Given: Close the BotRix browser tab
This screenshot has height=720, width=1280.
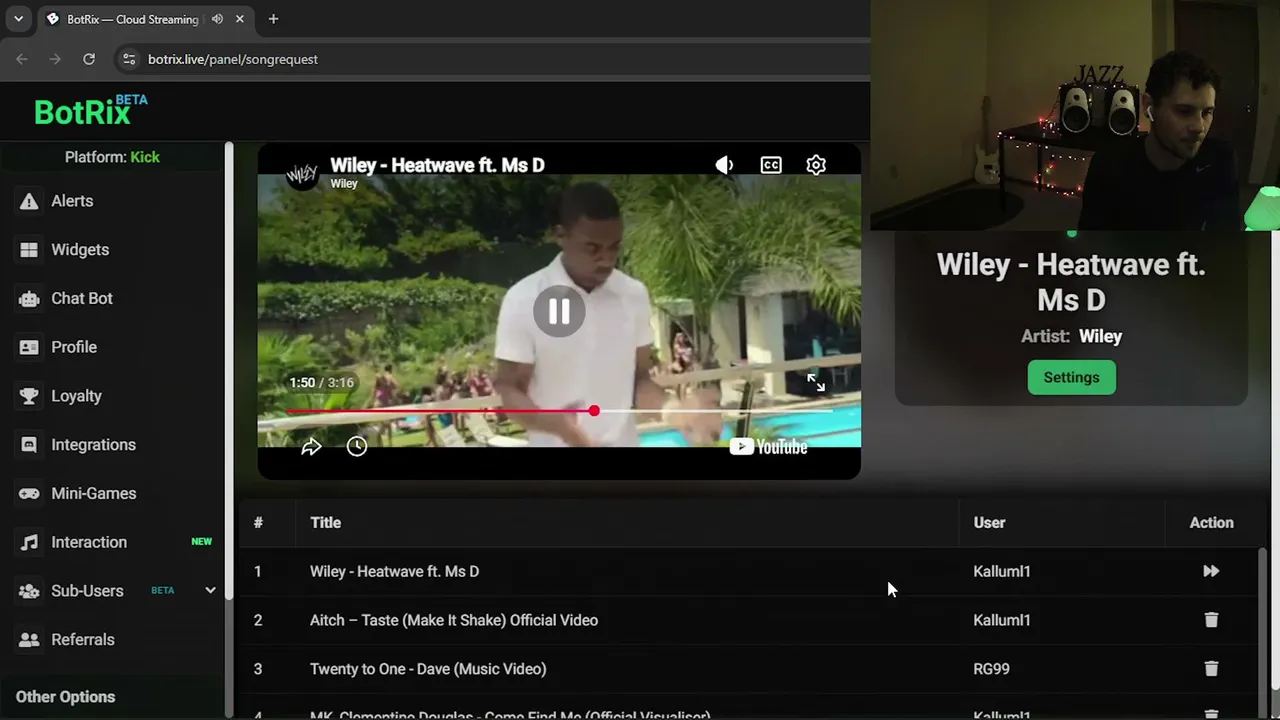Looking at the screenshot, I should (x=240, y=19).
